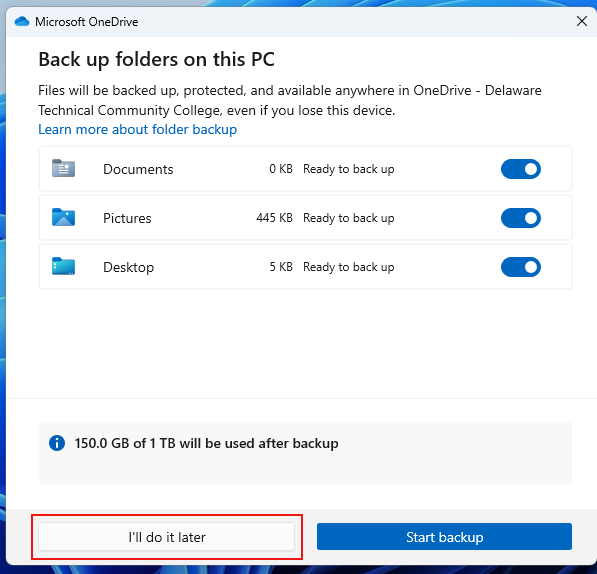
Task: Click the 150.0 GB of 1 TB storage message
Action: click(206, 443)
